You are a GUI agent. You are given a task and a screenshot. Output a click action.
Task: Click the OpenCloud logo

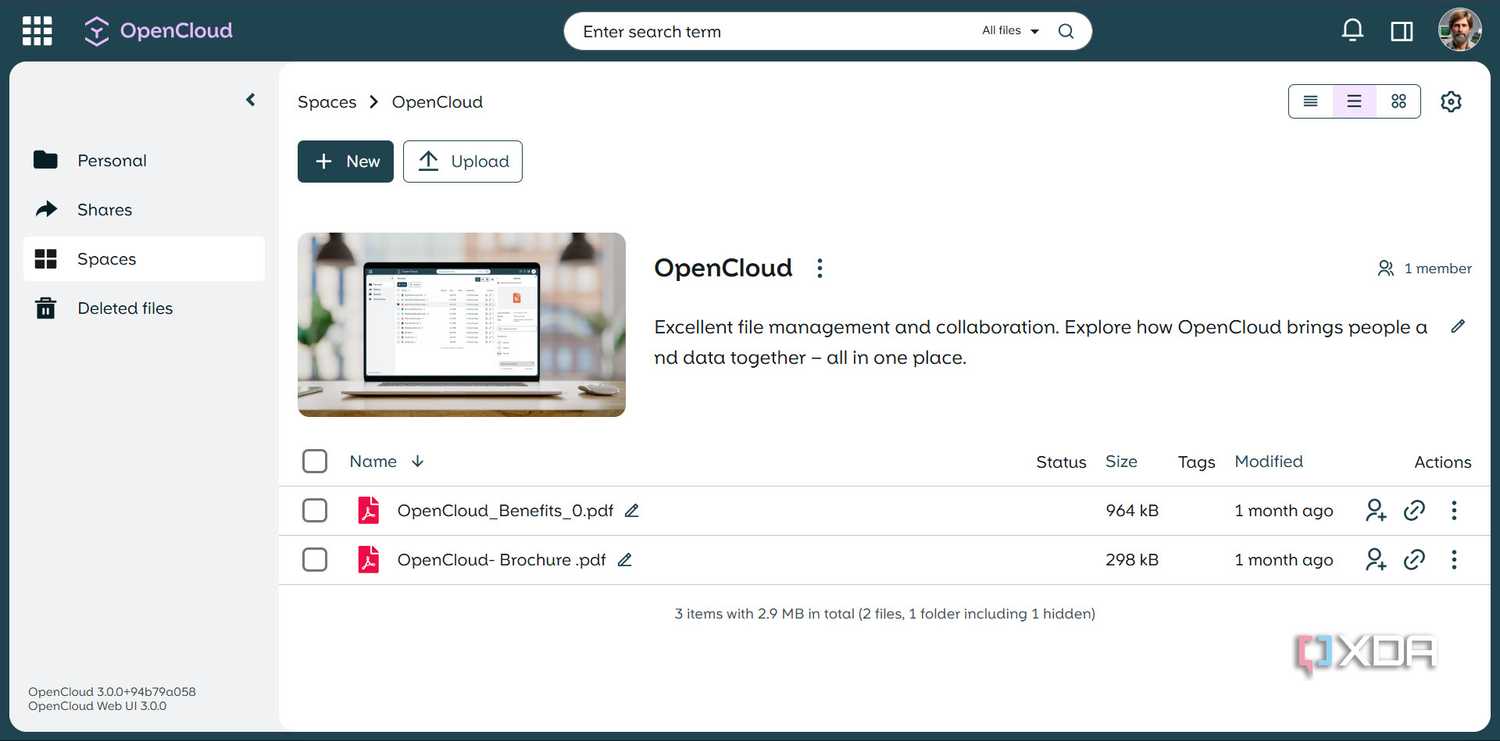pyautogui.click(x=158, y=31)
